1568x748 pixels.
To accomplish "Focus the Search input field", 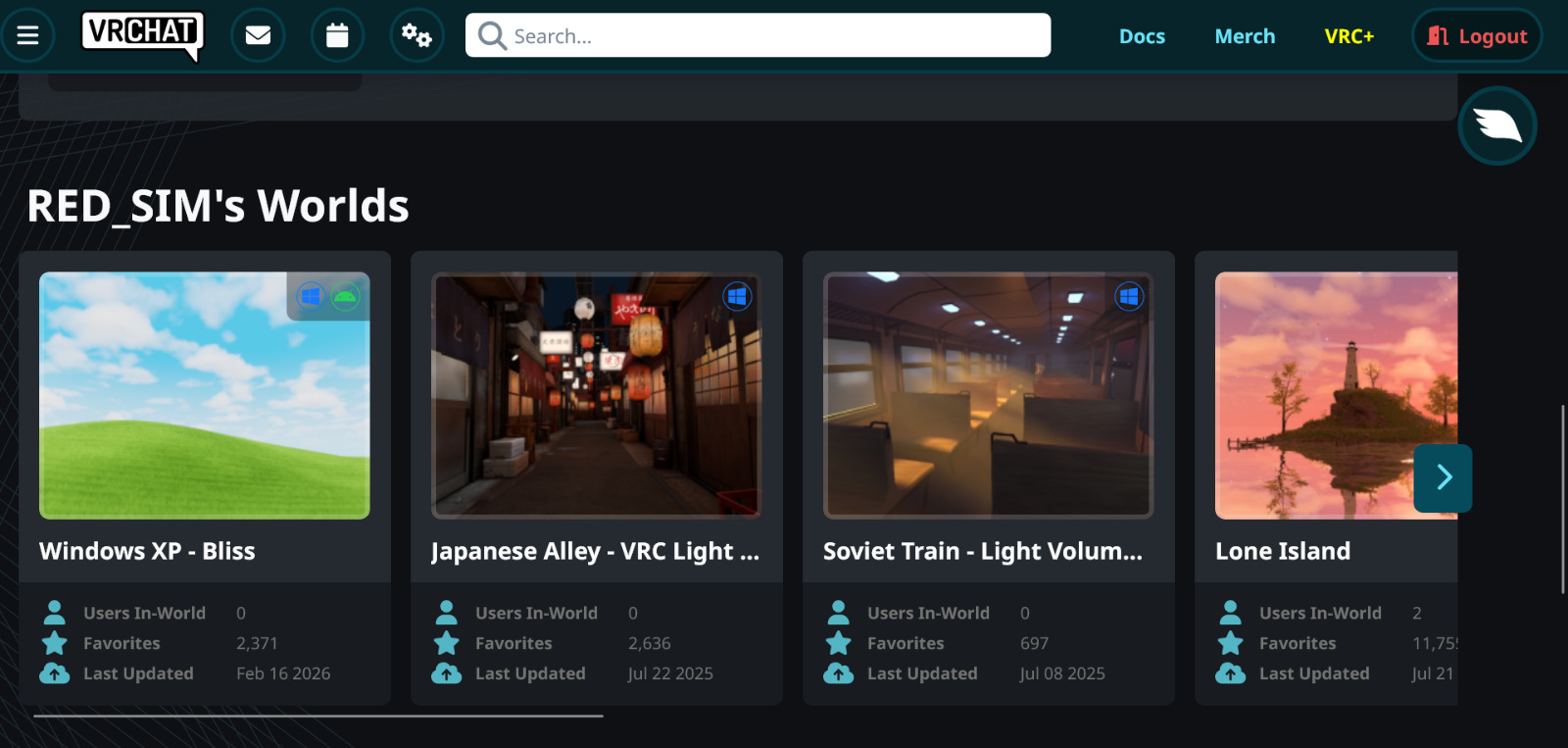I will [x=758, y=35].
